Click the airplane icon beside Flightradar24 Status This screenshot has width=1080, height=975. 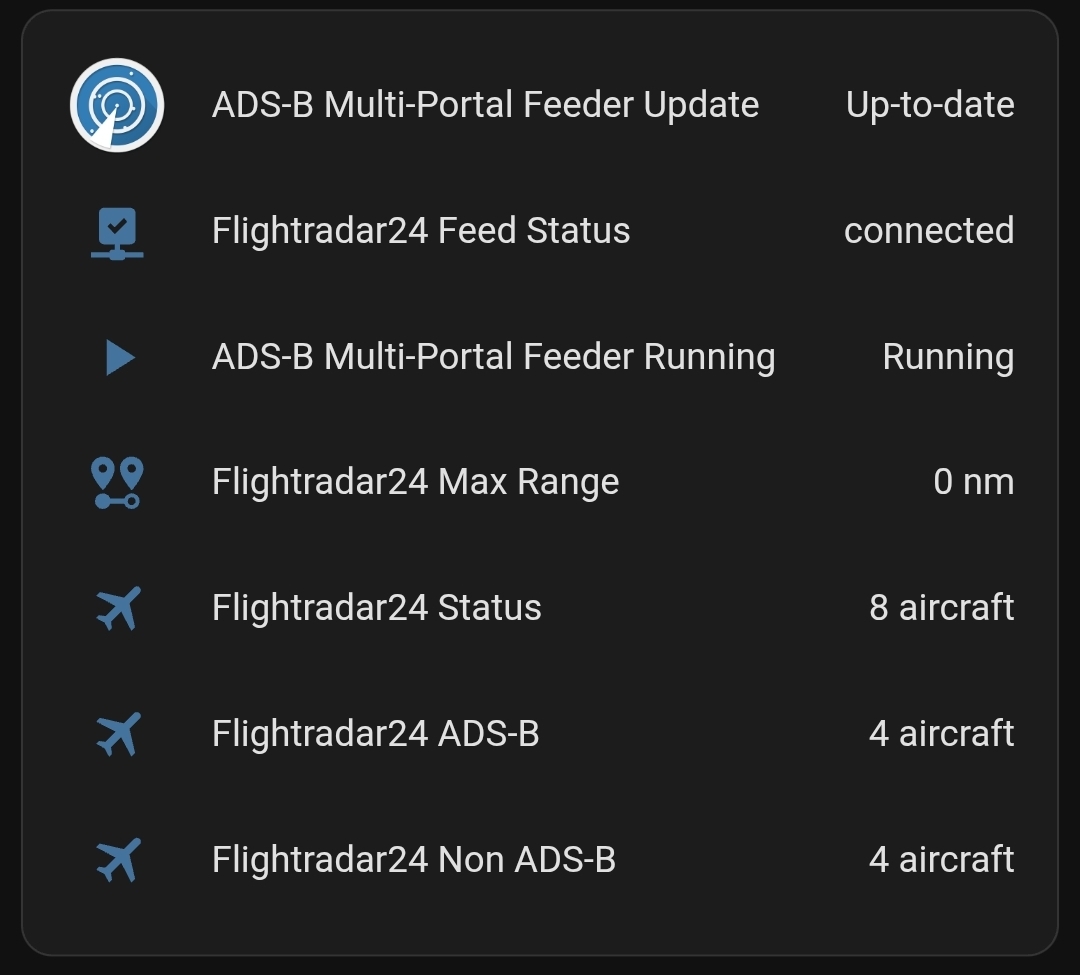point(117,607)
